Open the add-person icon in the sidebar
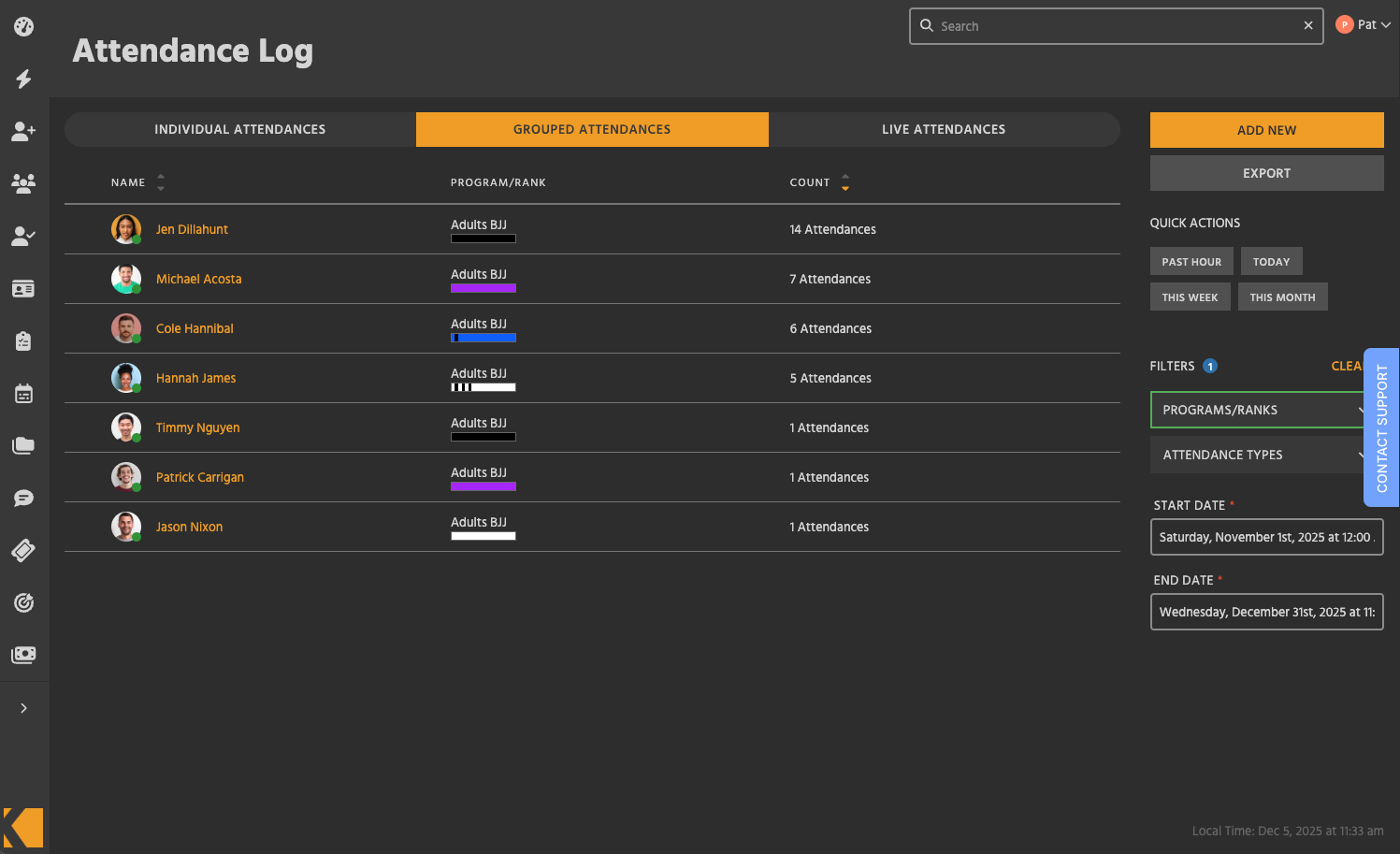1400x854 pixels. pos(23,131)
